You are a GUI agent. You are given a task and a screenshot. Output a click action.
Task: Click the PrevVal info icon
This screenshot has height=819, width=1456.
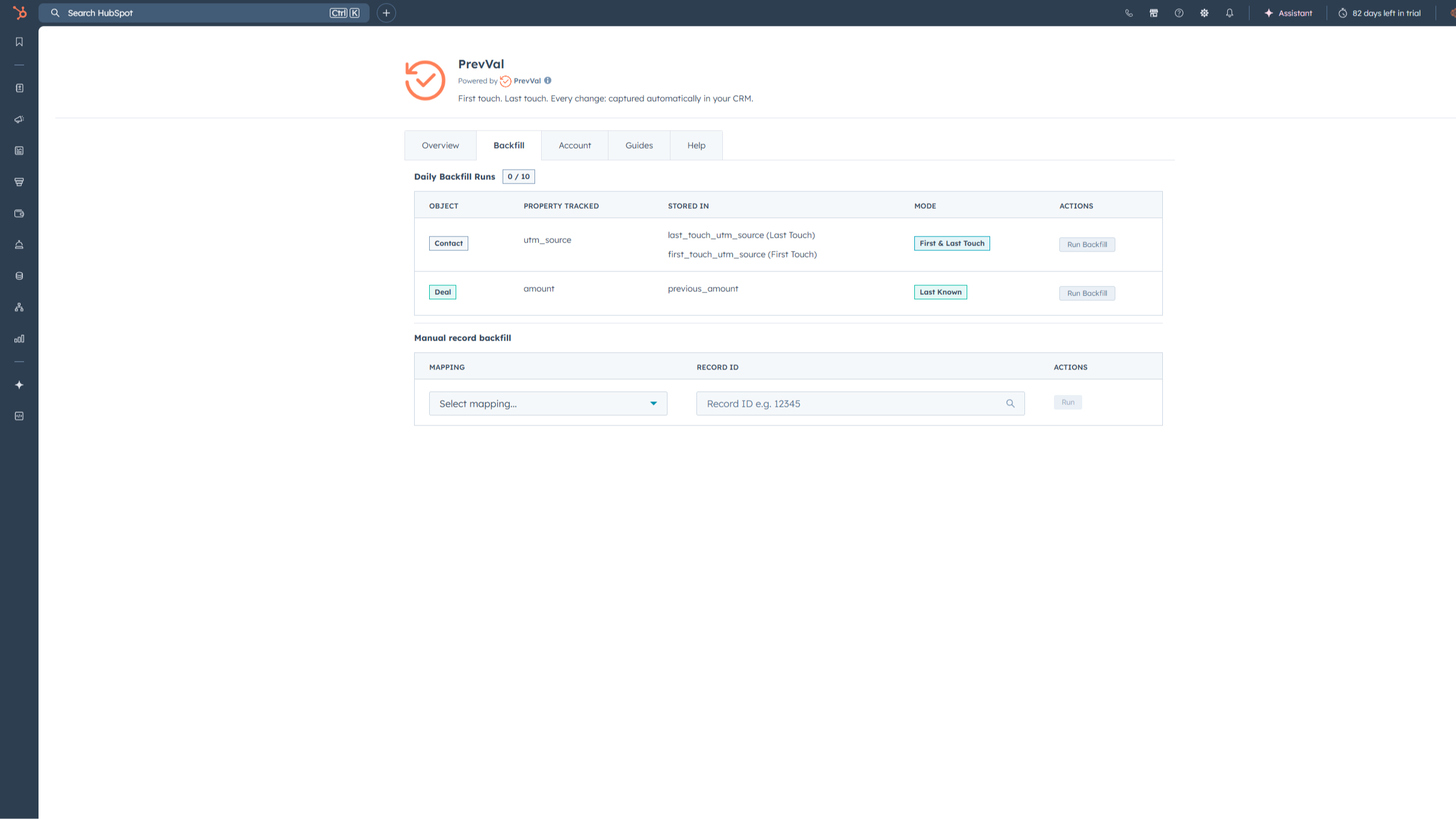pos(548,80)
